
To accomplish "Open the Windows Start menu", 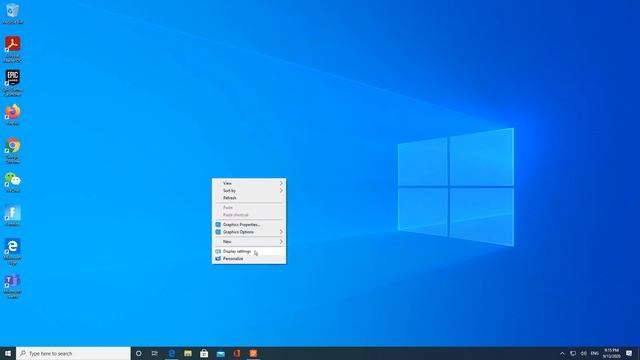I will click(8, 353).
